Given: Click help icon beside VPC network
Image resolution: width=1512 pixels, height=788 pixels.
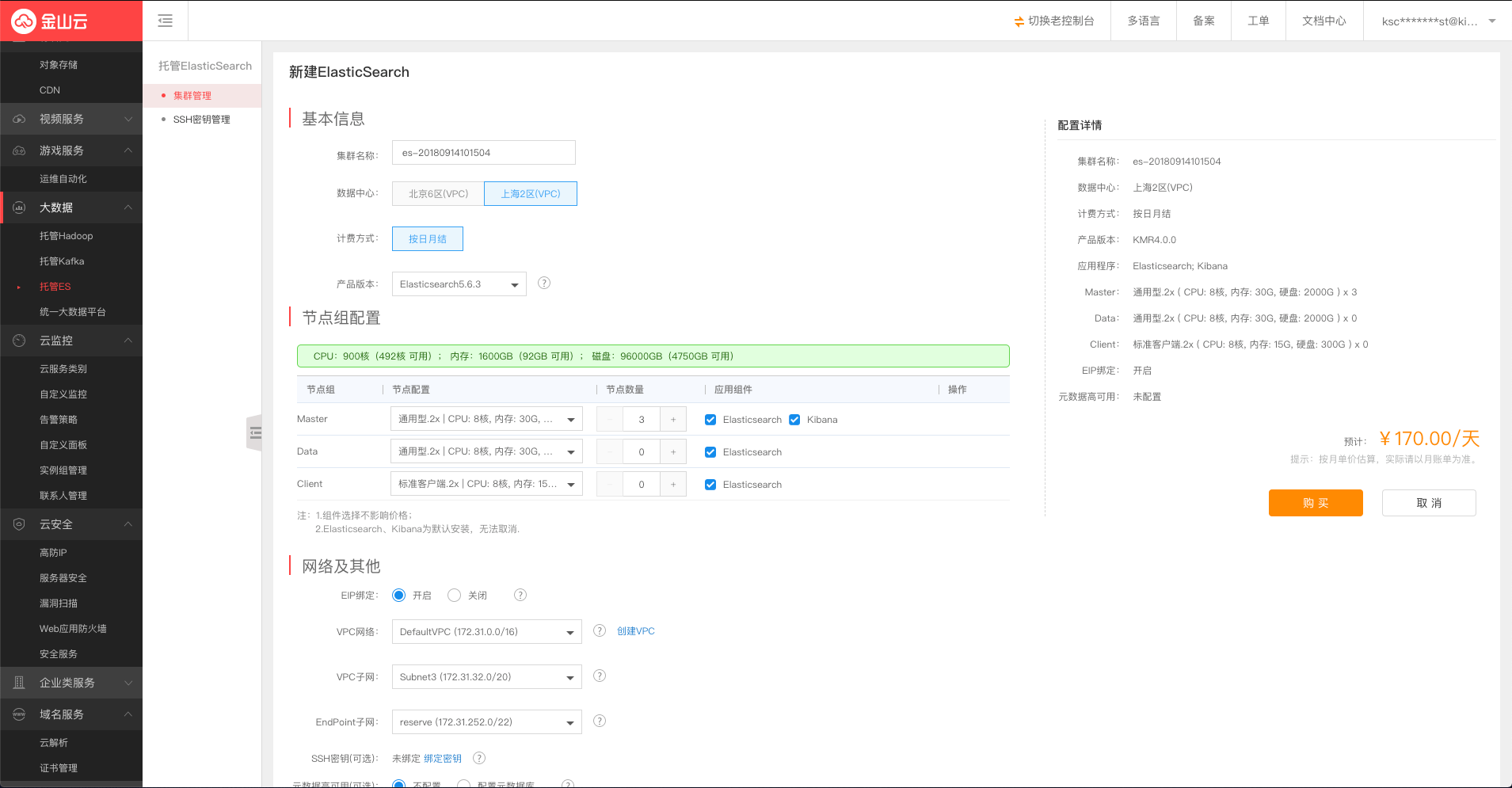Looking at the screenshot, I should (x=600, y=630).
